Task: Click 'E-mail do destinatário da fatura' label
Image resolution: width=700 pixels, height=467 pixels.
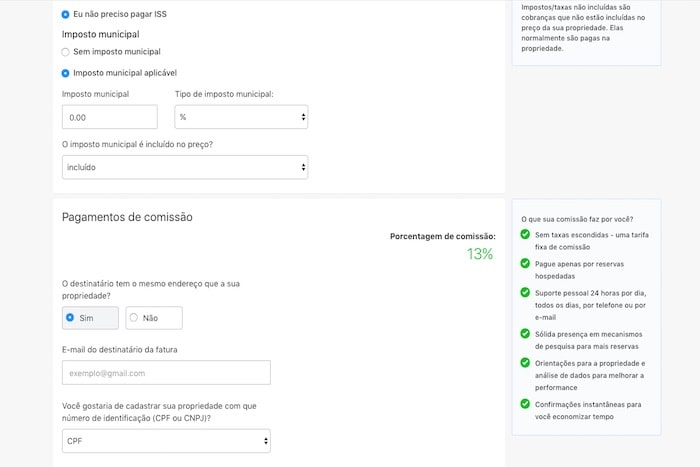Action: pos(120,350)
